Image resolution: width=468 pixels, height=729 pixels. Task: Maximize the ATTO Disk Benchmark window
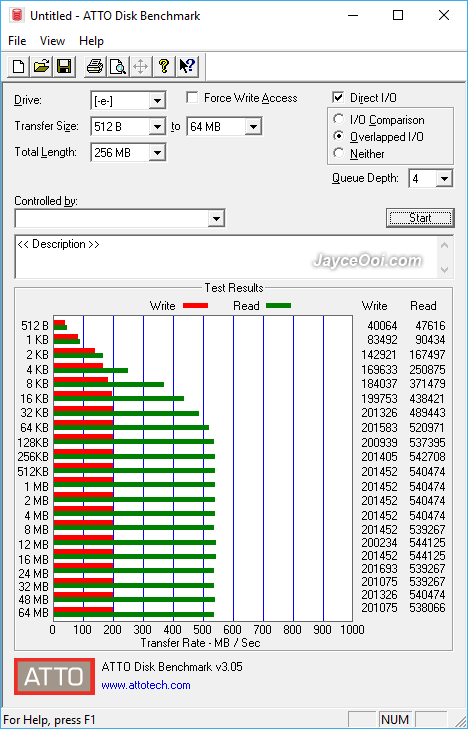click(398, 15)
